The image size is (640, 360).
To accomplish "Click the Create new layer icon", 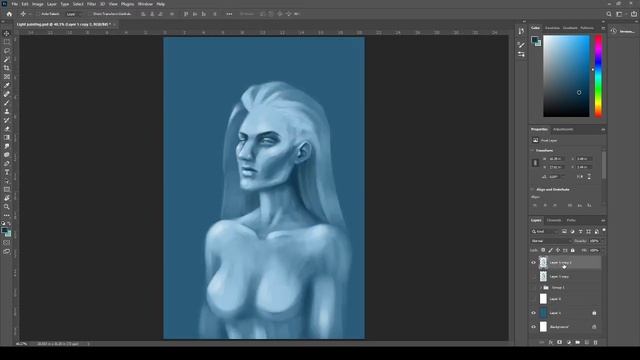I will [x=587, y=342].
